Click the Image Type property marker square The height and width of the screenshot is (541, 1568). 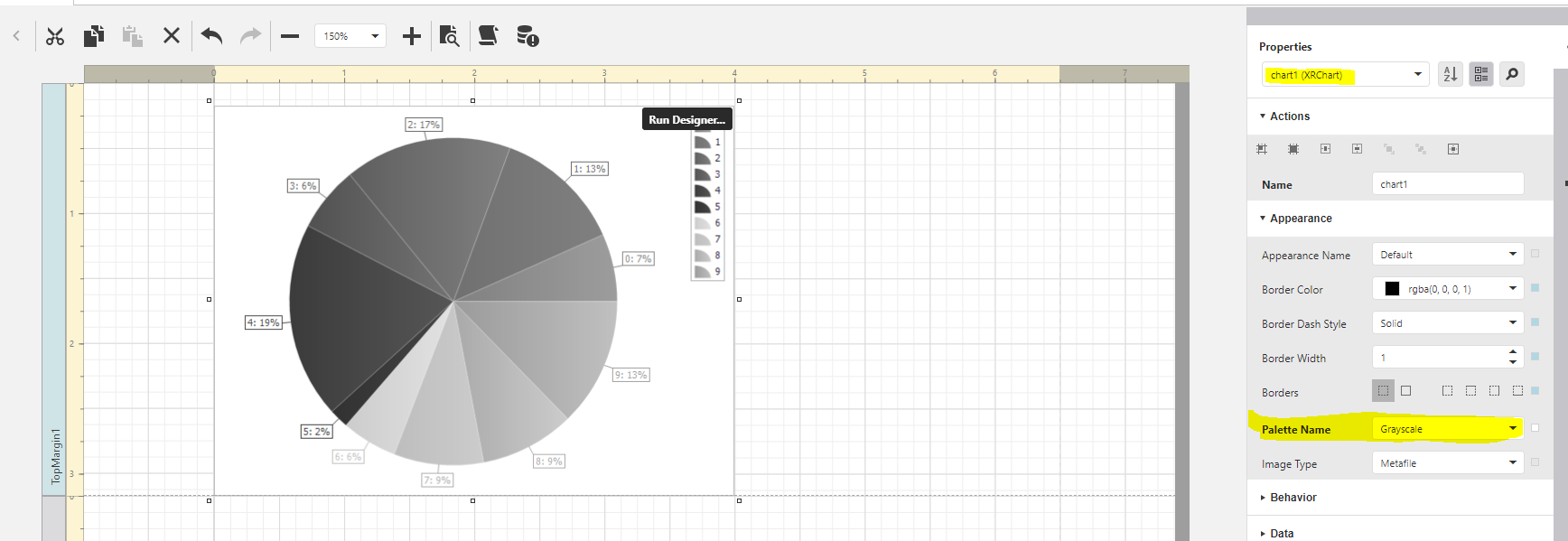1535,462
